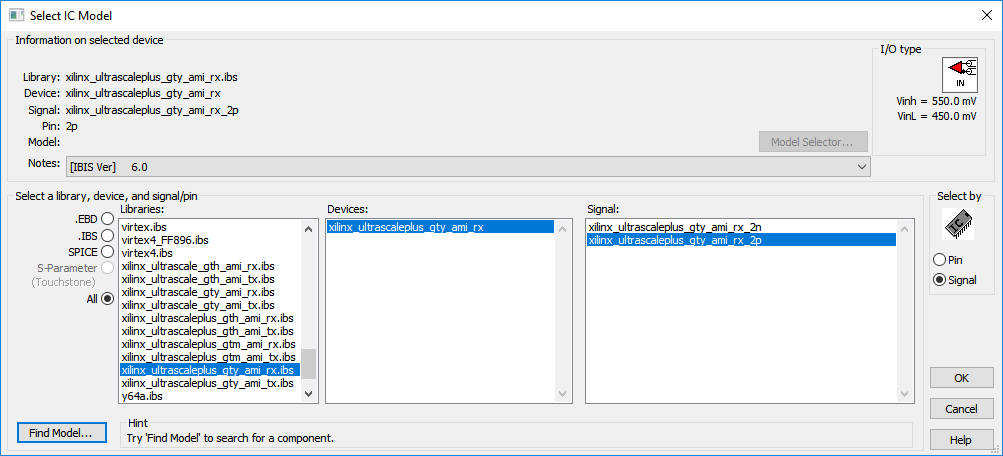Select the .EBD library filter radio button

click(x=107, y=219)
